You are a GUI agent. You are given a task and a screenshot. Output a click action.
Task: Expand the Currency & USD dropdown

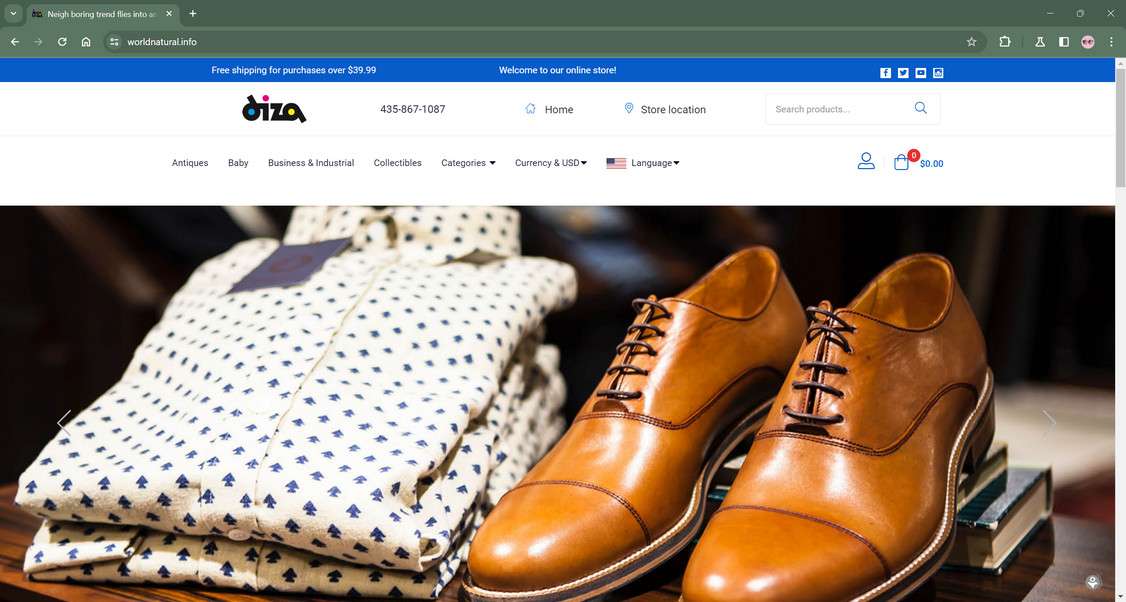pos(551,163)
